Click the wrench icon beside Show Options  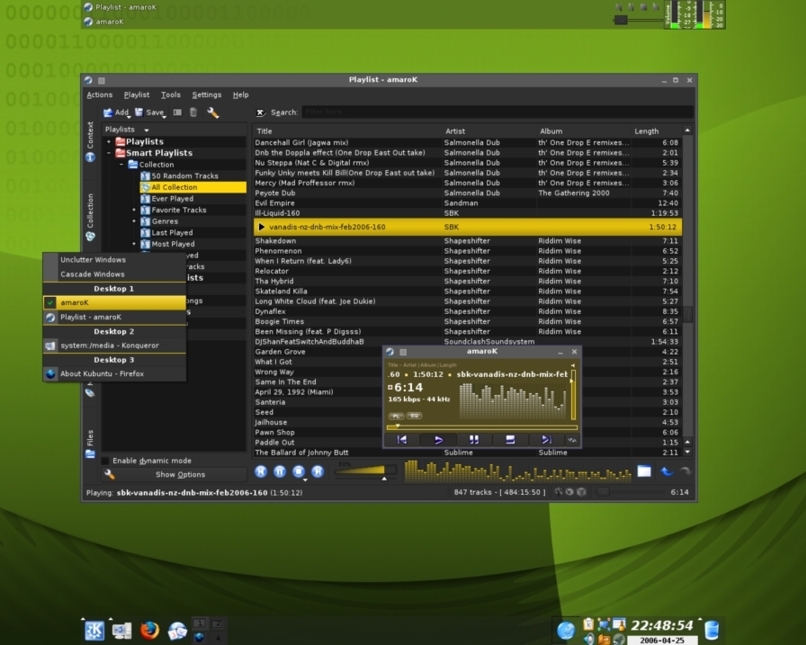pos(109,474)
